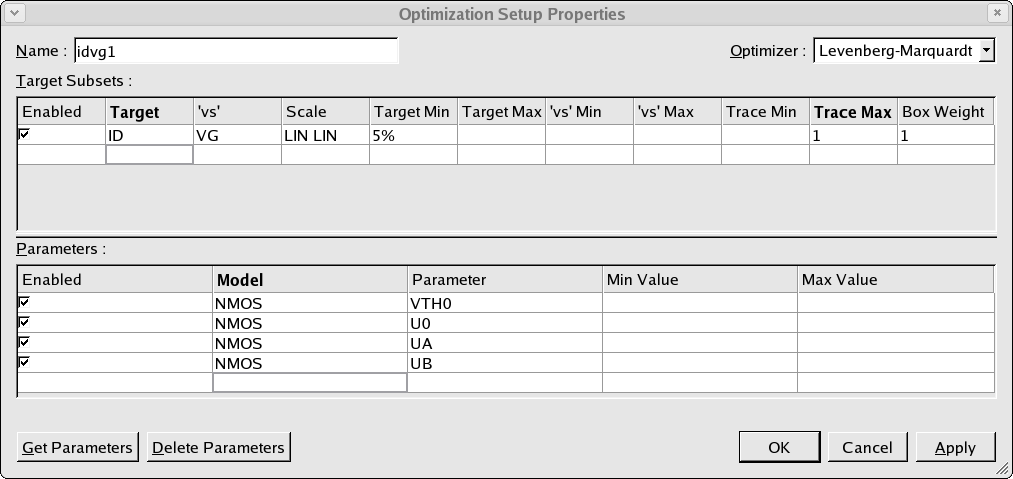Select the Target Min cell showing 5%

pyautogui.click(x=413, y=135)
